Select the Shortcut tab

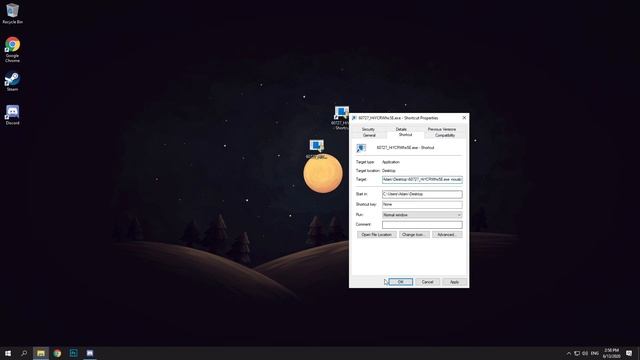point(405,135)
